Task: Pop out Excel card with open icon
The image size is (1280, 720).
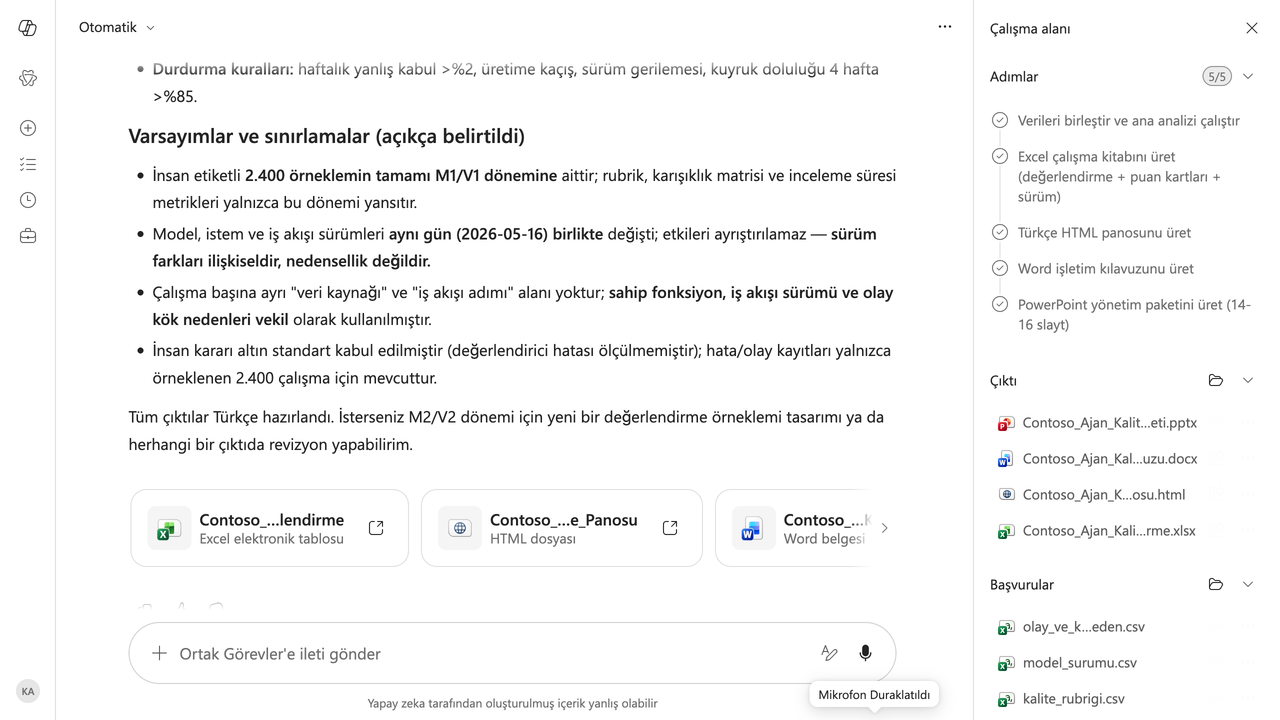Action: 376,528
